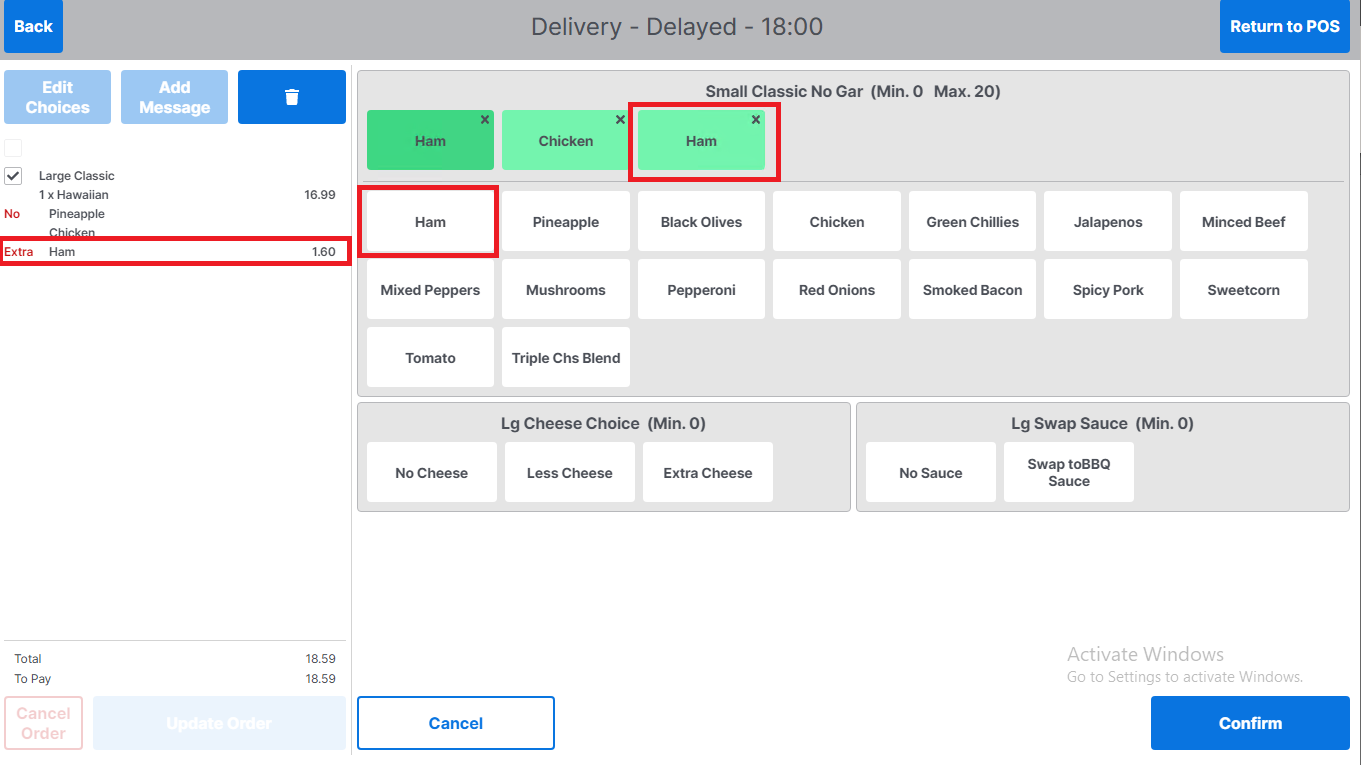The image size is (1361, 765).
Task: Add Smoked Bacon to the pizza
Action: point(972,290)
